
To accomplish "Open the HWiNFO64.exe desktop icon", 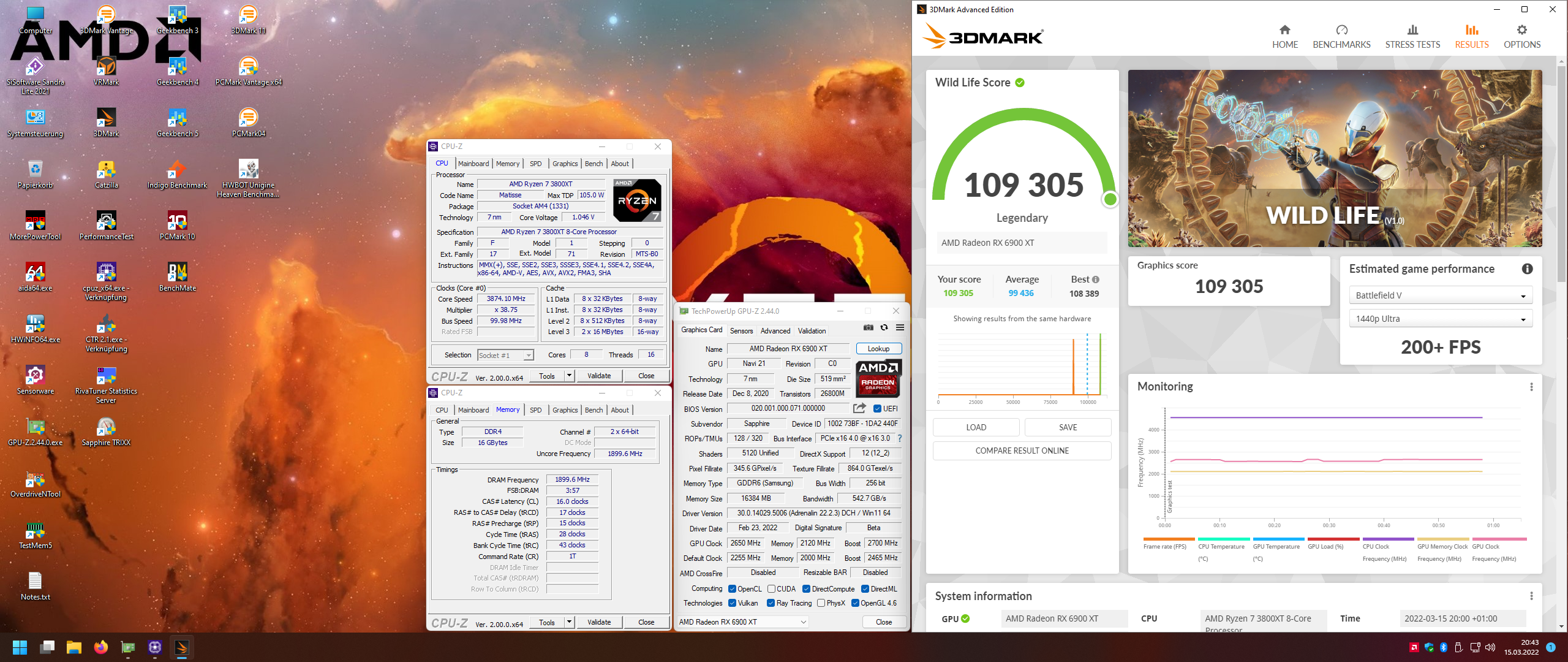I will point(36,329).
